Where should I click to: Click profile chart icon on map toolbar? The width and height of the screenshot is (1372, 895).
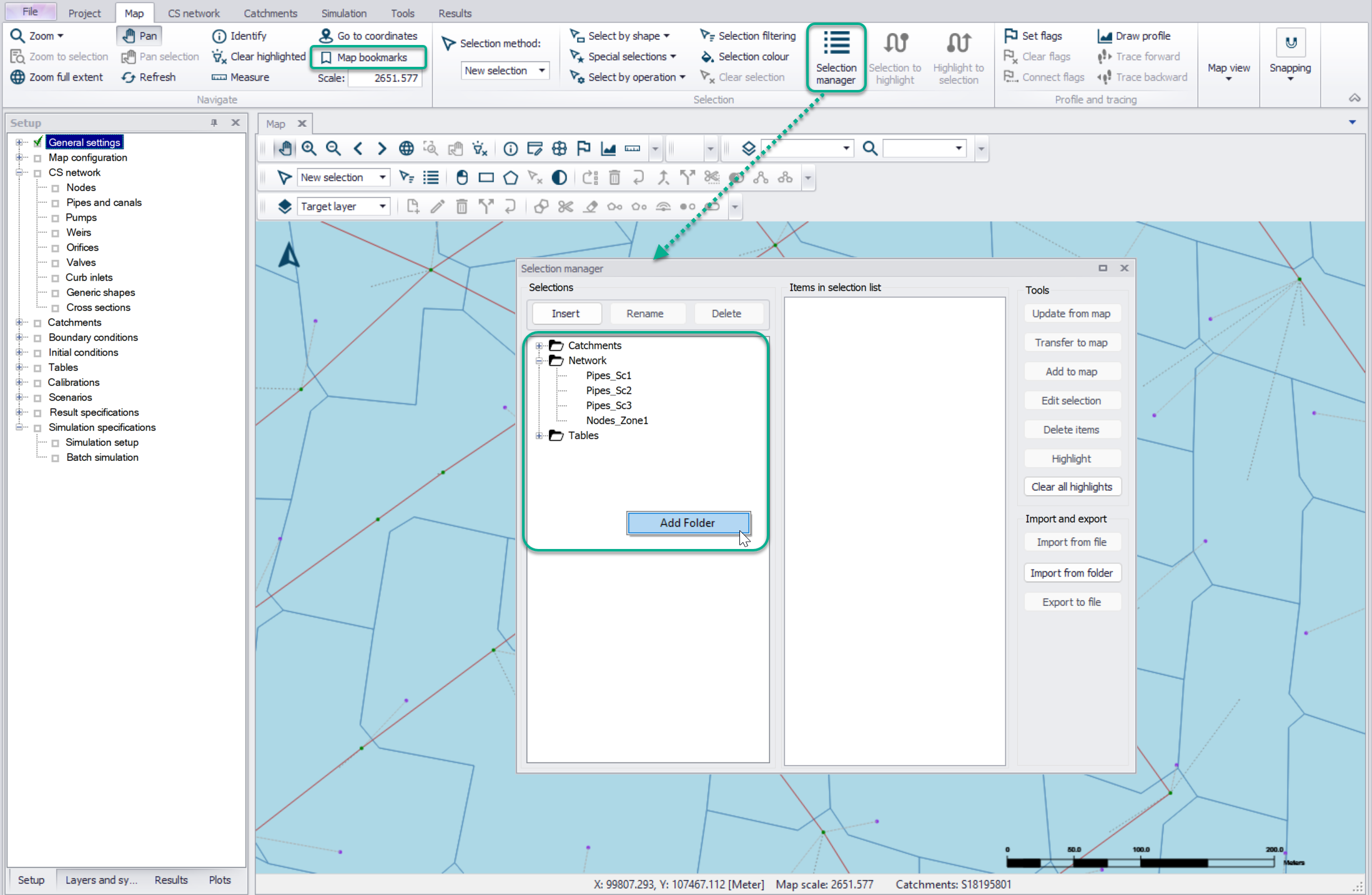click(x=608, y=149)
